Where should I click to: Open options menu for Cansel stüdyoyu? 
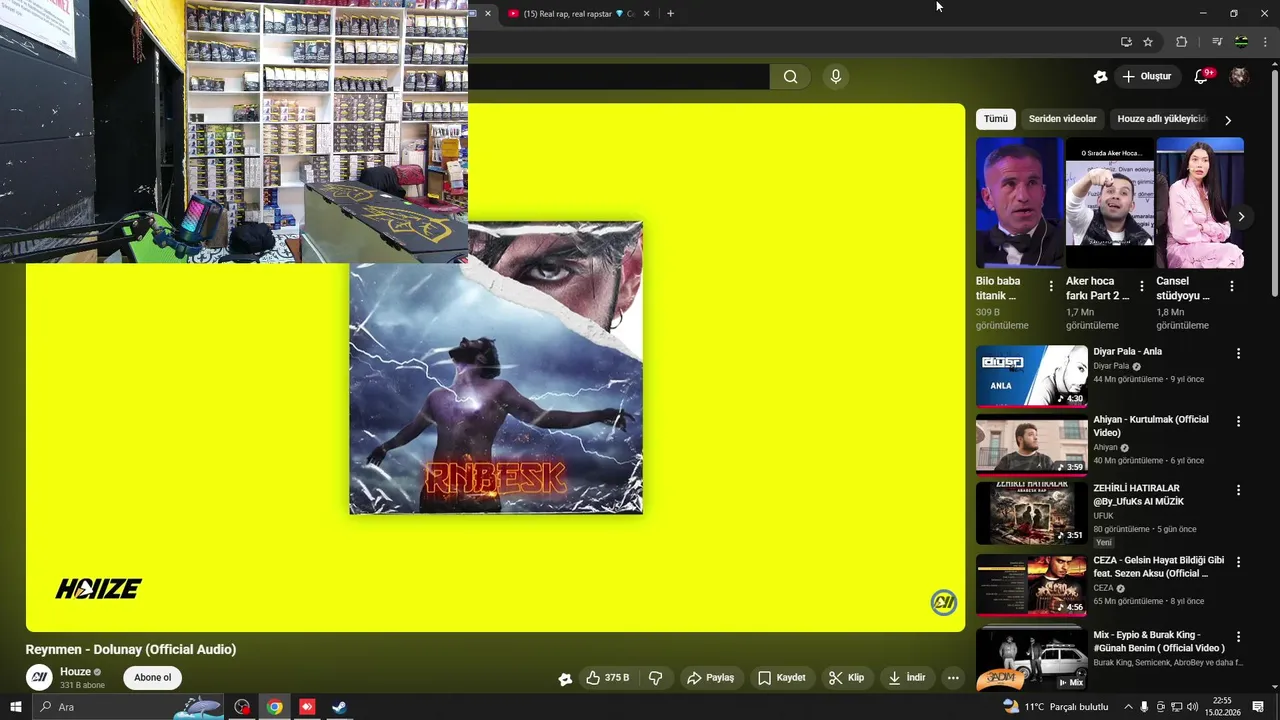click(1231, 286)
